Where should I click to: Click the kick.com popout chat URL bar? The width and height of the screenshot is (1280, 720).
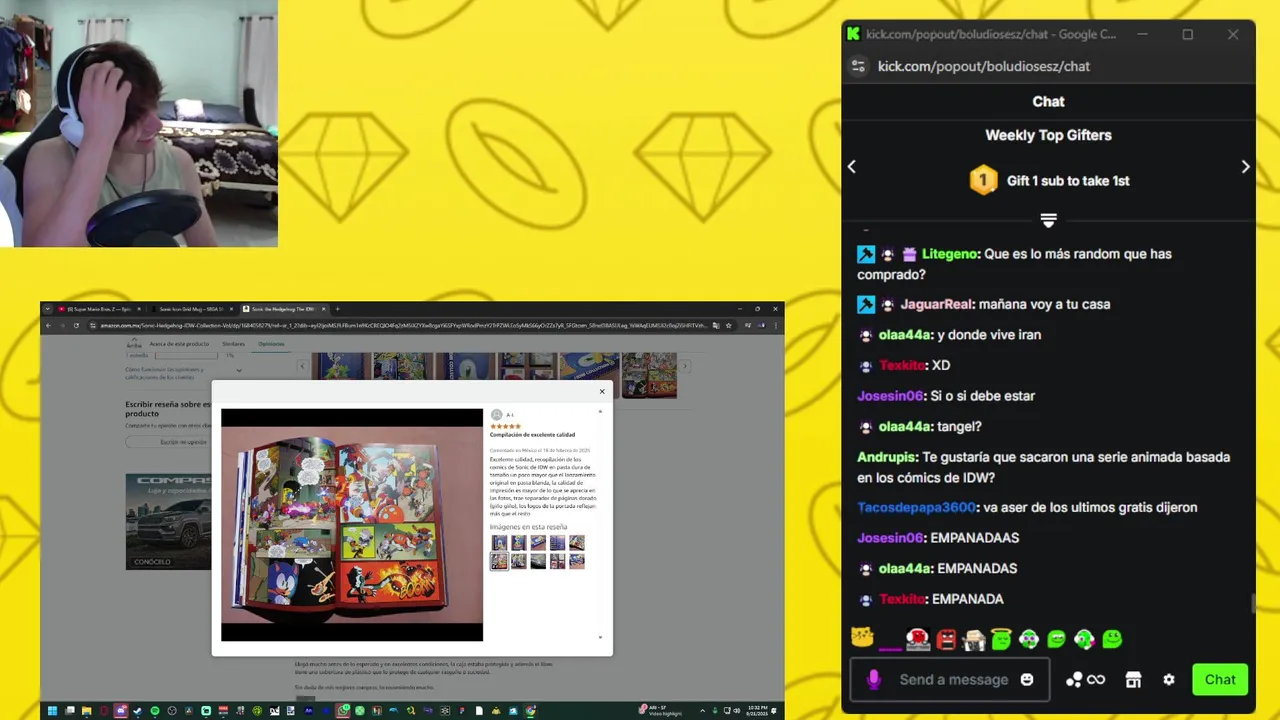coord(984,66)
